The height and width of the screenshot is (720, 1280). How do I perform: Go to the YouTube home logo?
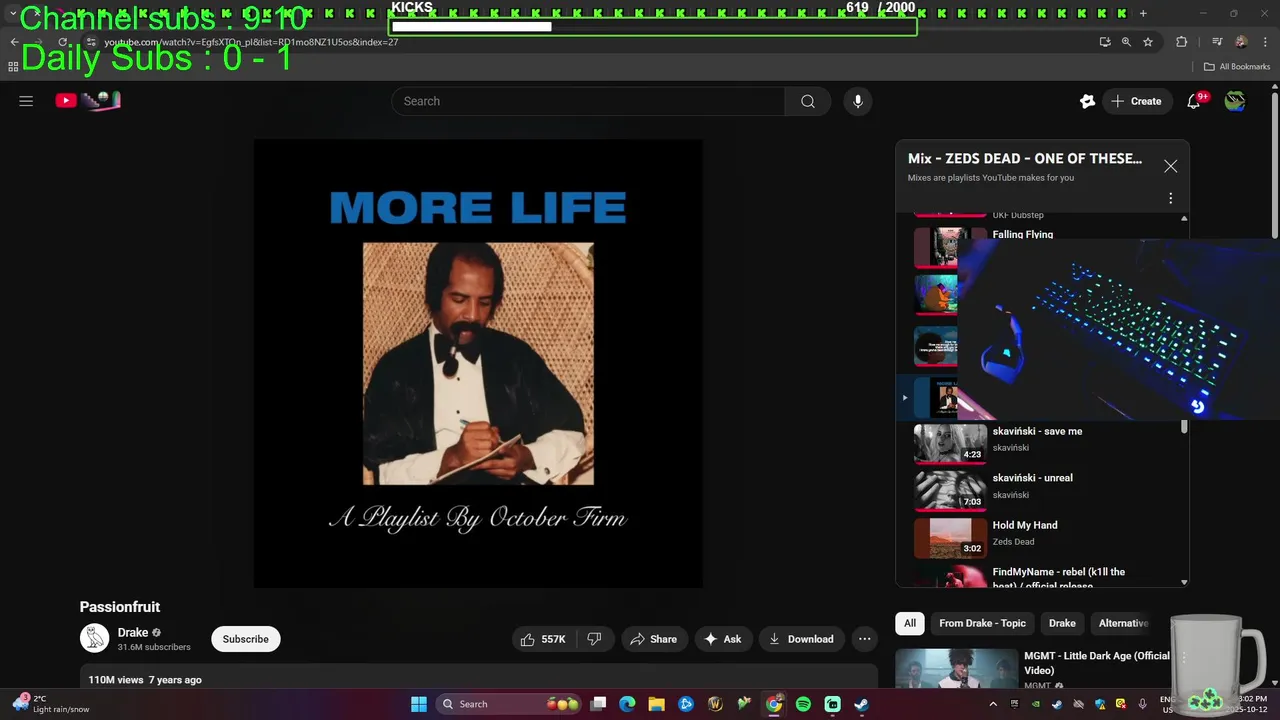point(88,100)
